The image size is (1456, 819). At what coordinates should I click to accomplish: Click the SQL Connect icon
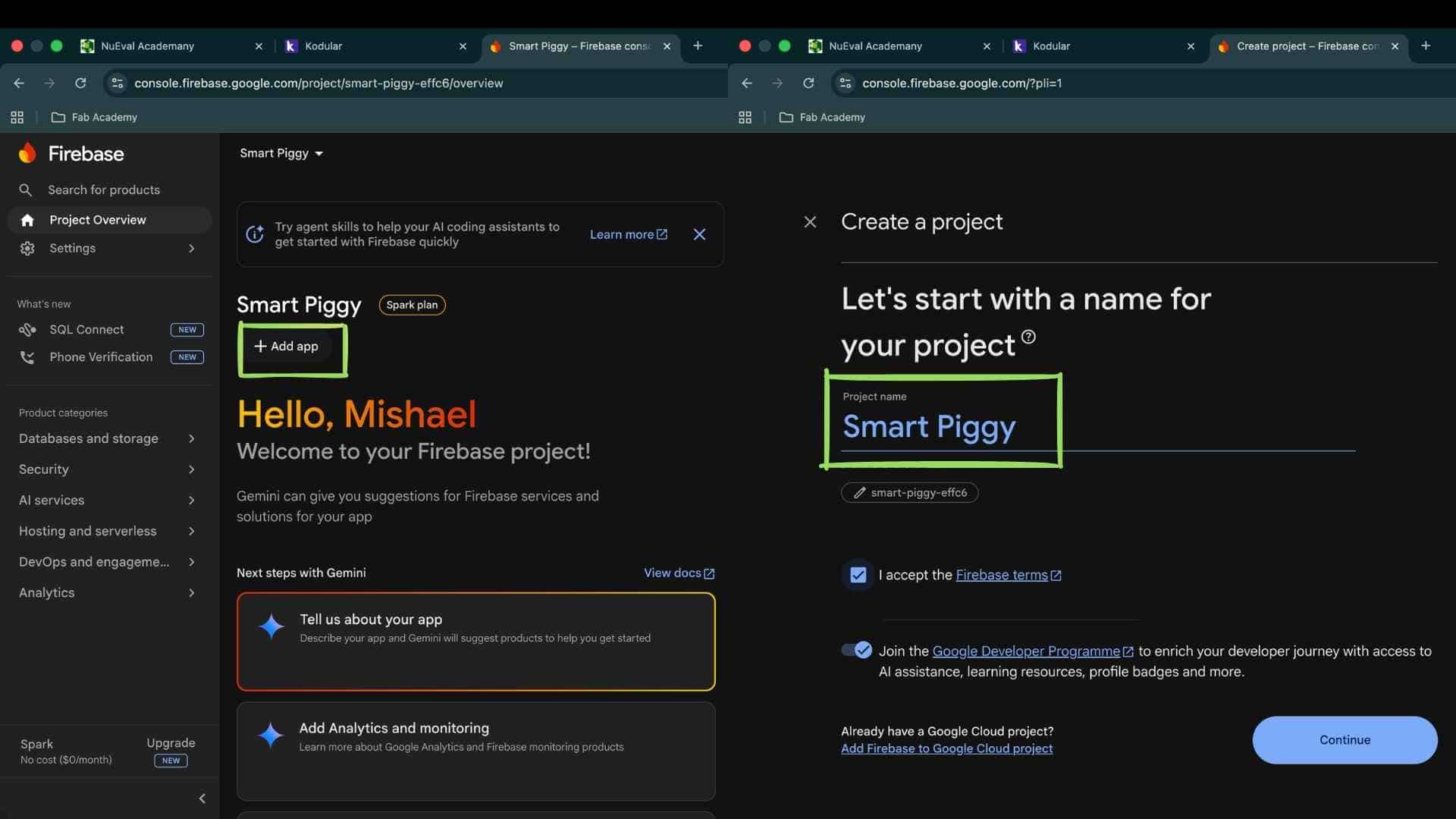click(x=27, y=330)
